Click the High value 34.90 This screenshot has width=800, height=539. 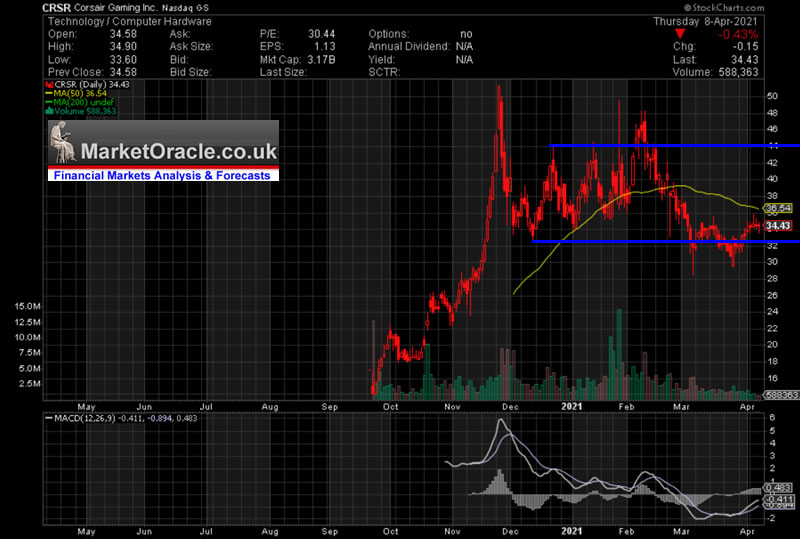click(123, 46)
